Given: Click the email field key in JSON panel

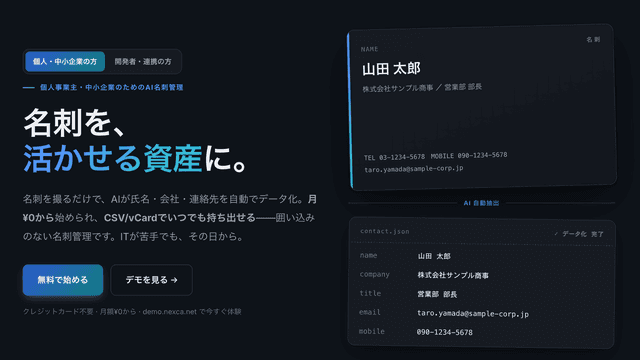Looking at the screenshot, I should (370, 312).
